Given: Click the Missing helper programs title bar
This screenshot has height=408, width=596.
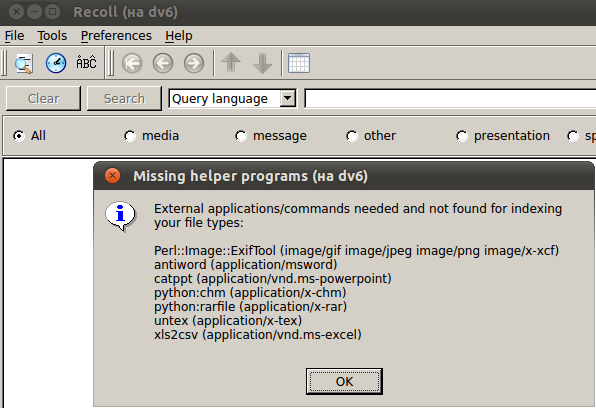Looking at the screenshot, I should coord(344,176).
